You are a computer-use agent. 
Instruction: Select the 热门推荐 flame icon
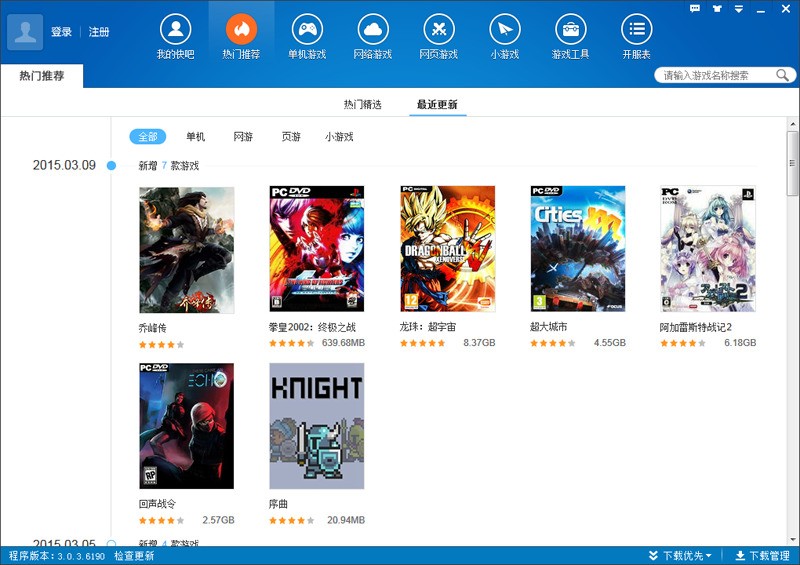[241, 29]
